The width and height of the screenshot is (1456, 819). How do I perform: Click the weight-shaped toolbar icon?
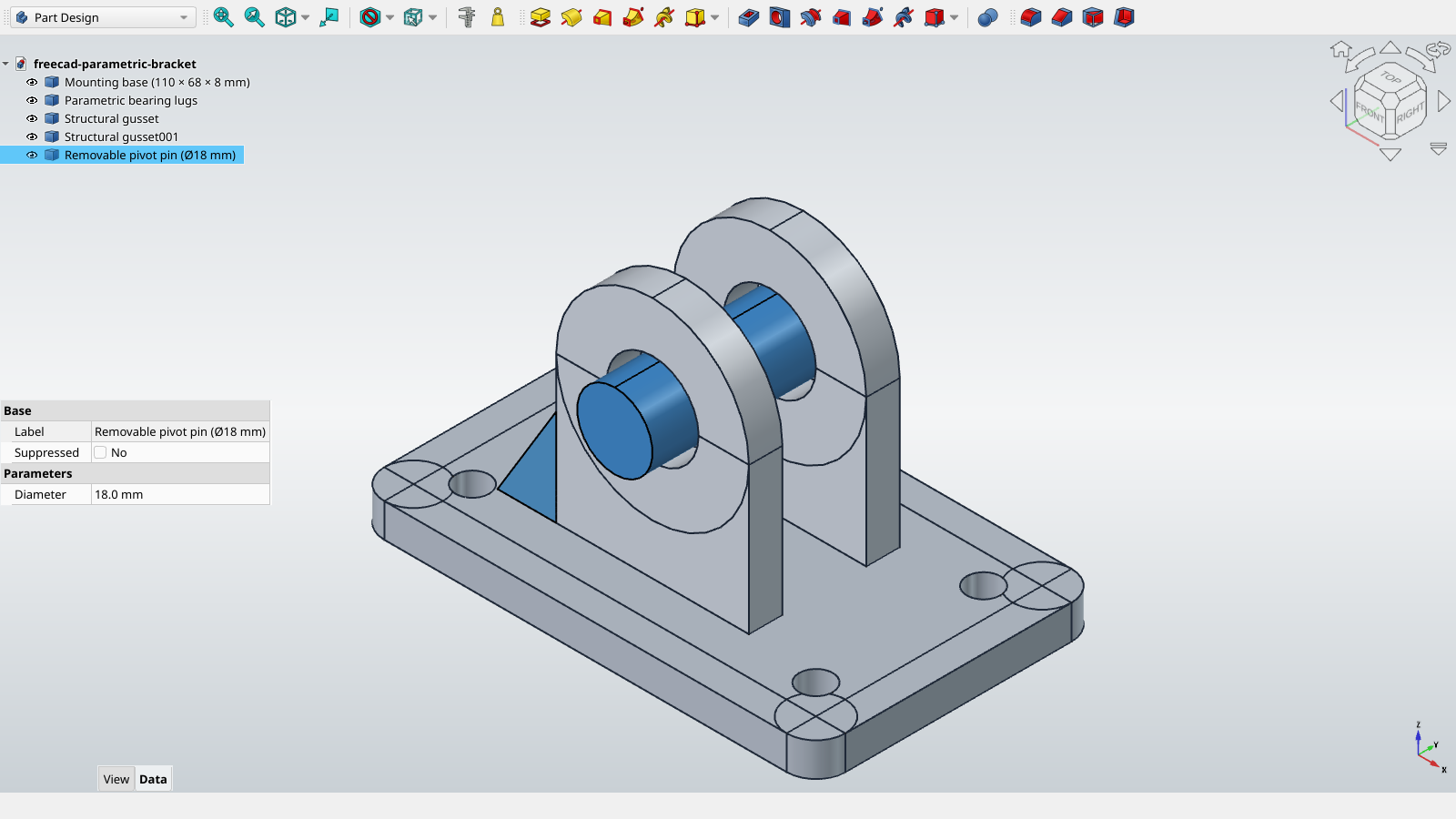(x=498, y=17)
